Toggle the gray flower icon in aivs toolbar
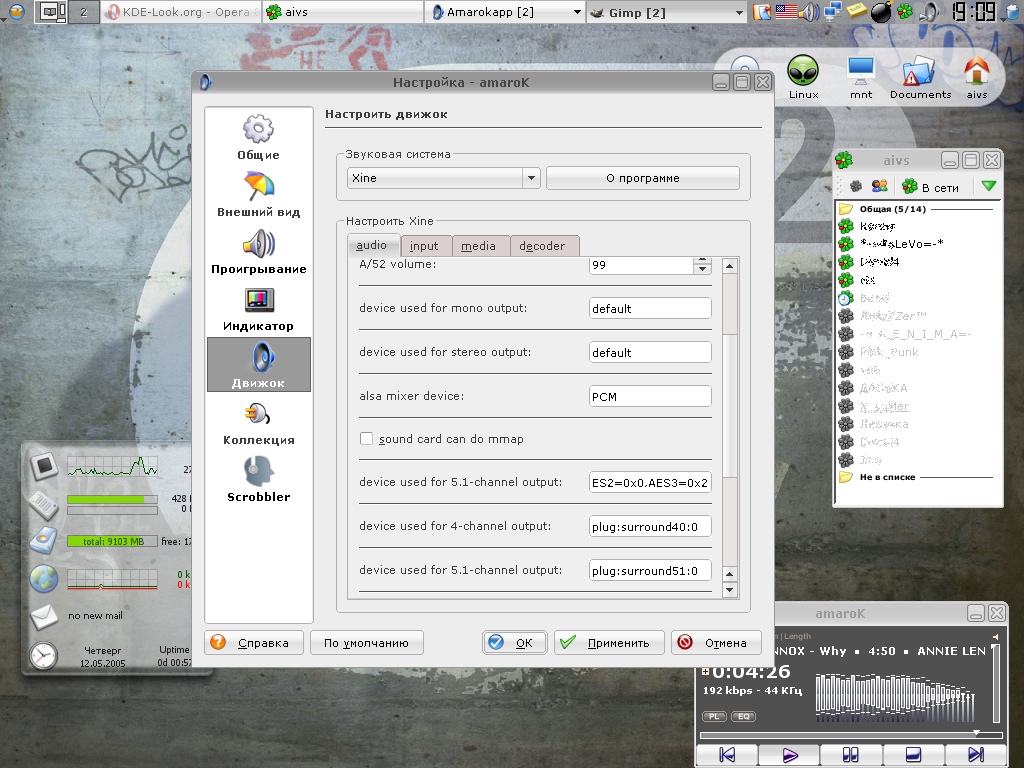Image resolution: width=1024 pixels, height=768 pixels. coord(856,187)
